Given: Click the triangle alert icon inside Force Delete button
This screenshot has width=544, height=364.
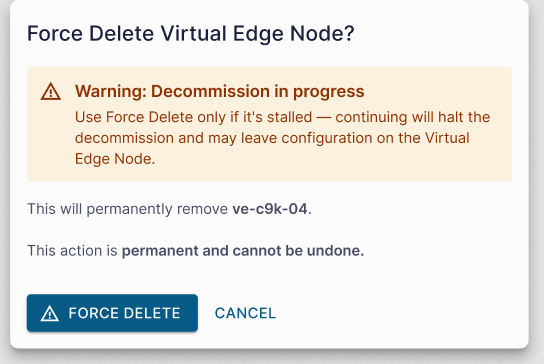Looking at the screenshot, I should point(50,313).
